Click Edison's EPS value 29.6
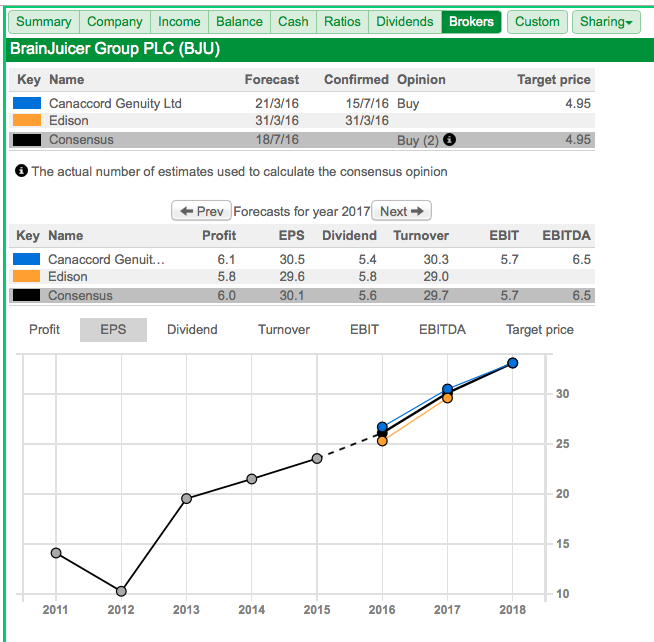Viewport: 654px width, 642px height. click(x=292, y=276)
